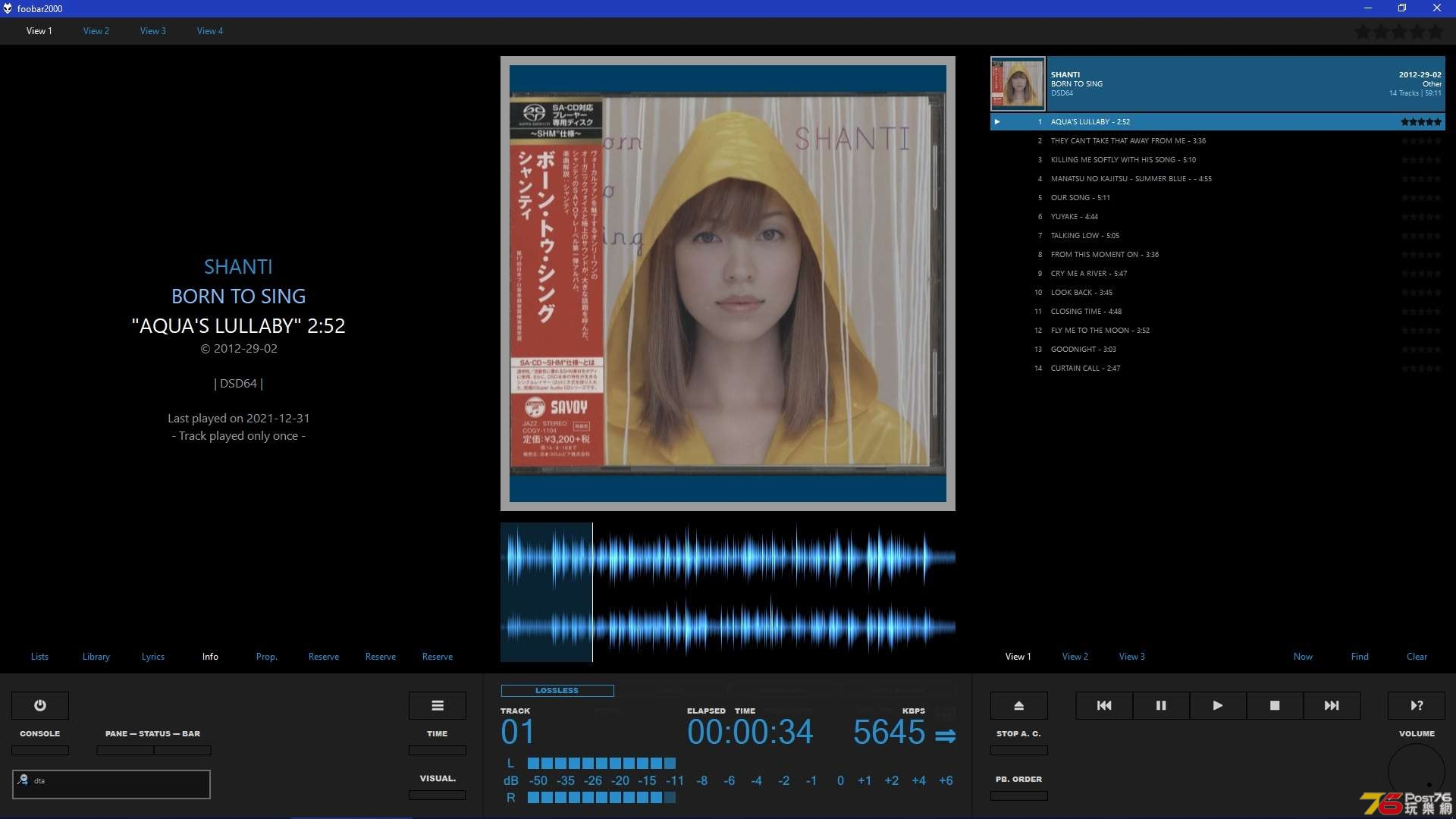
Task: Click the random play button above Volume
Action: tap(1417, 705)
